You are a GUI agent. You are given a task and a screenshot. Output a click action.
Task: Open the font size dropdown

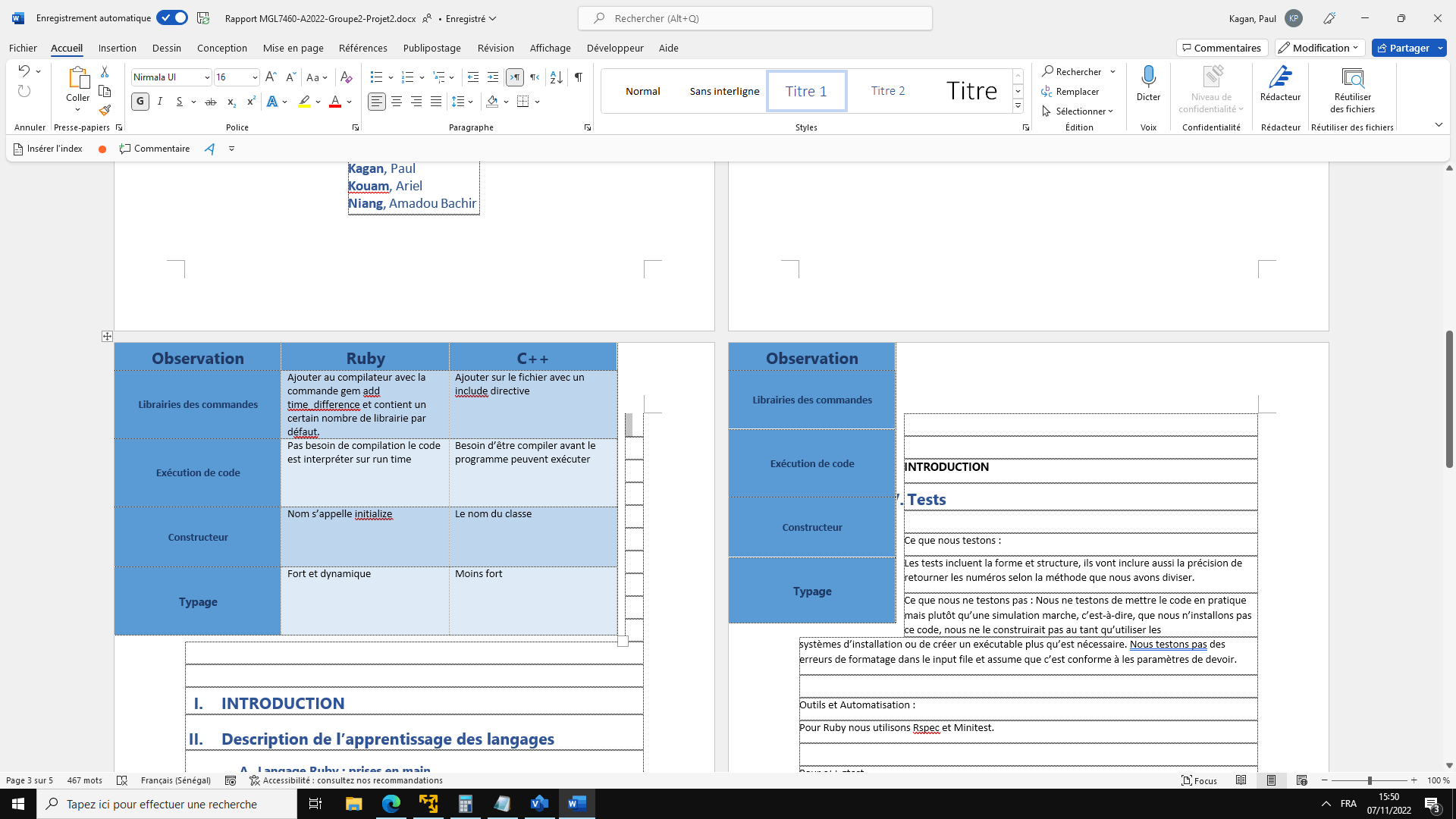[255, 77]
